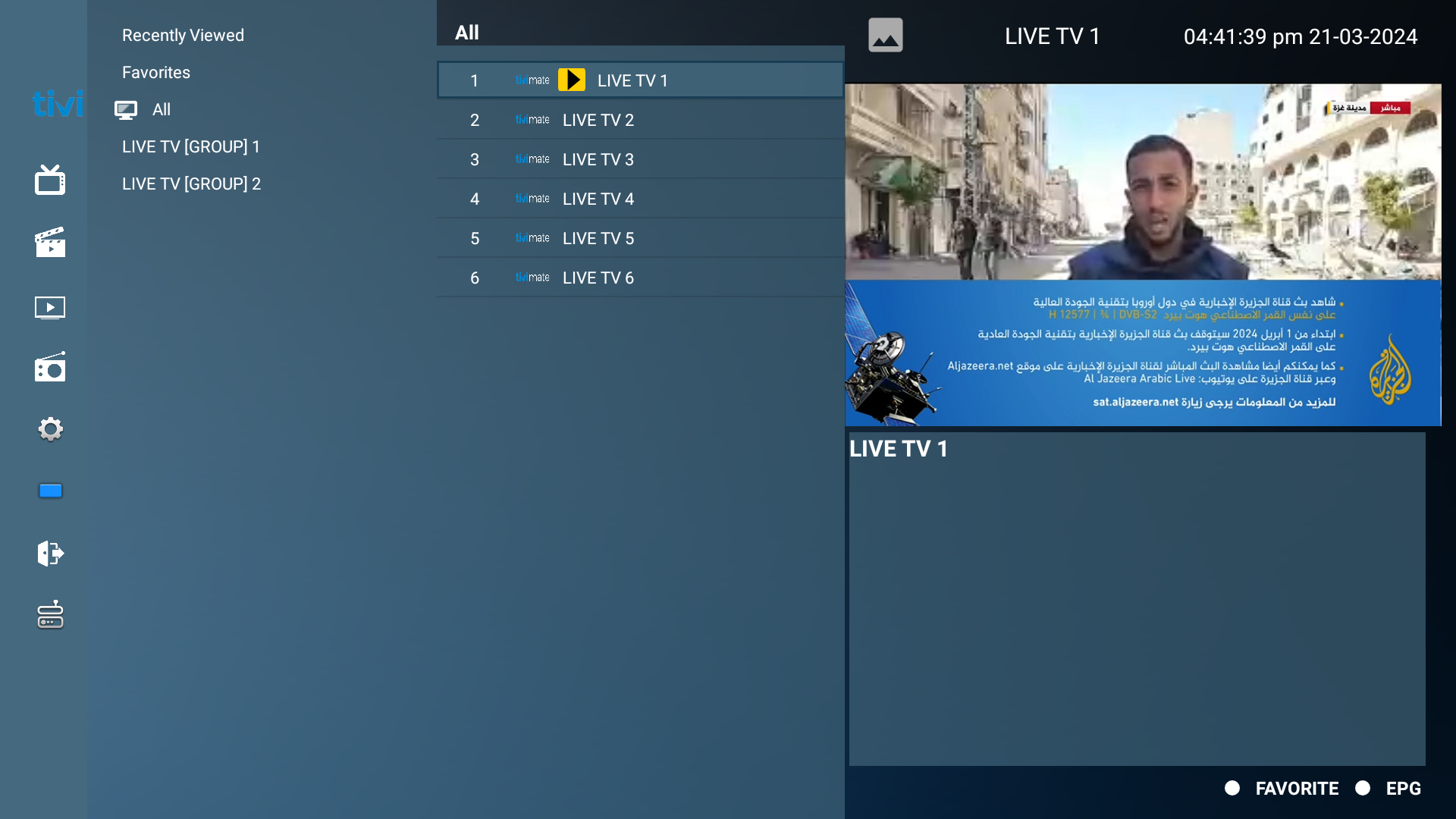
Task: Click the EPG button
Action: click(1404, 789)
